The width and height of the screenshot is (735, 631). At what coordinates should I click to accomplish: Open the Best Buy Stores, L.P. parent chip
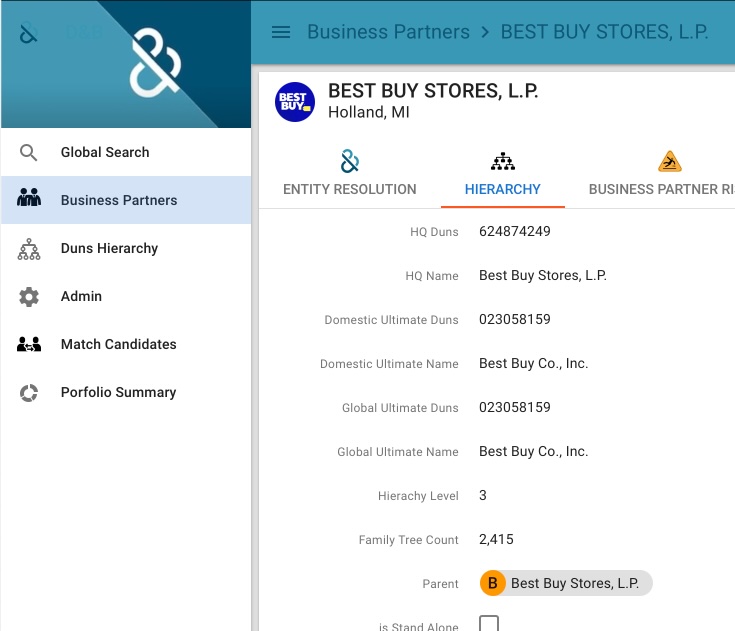pyautogui.click(x=566, y=583)
